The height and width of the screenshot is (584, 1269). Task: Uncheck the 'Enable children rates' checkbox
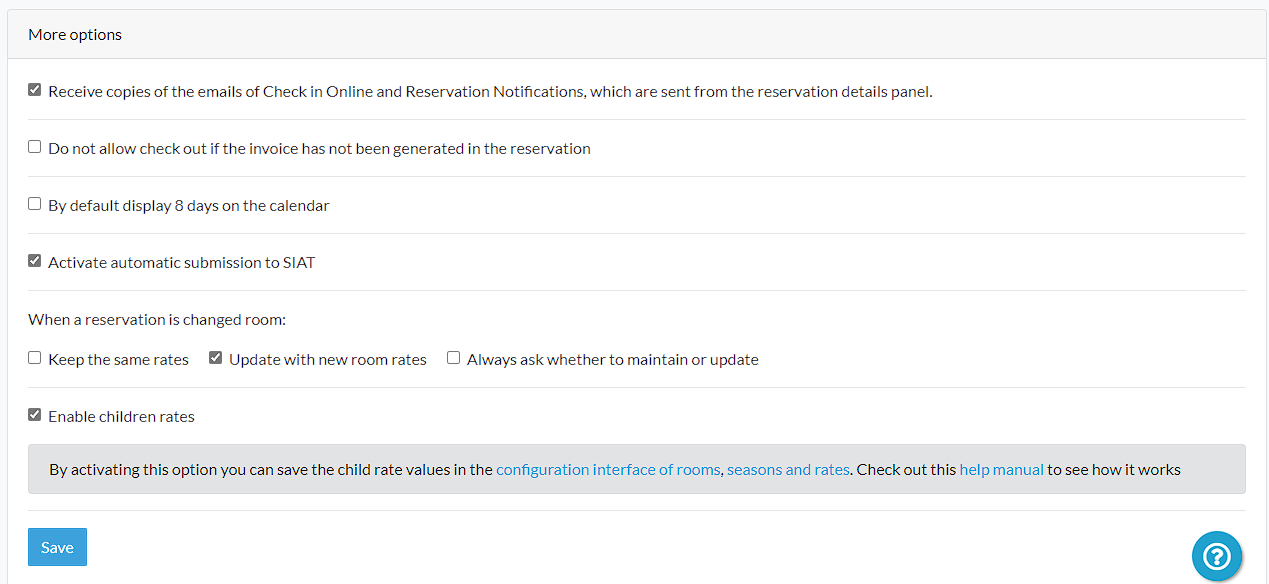[x=35, y=415]
